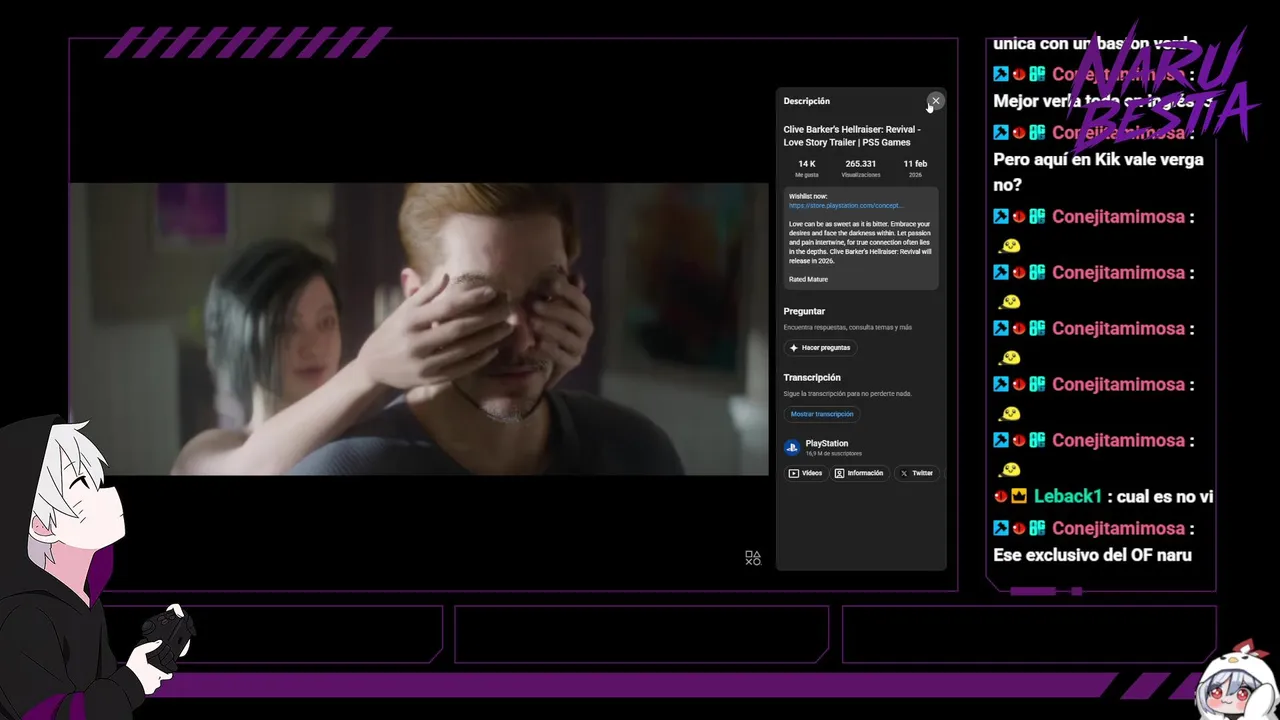Click the 'cual es no vi' chat message
The image size is (1280, 720).
pos(1166,496)
